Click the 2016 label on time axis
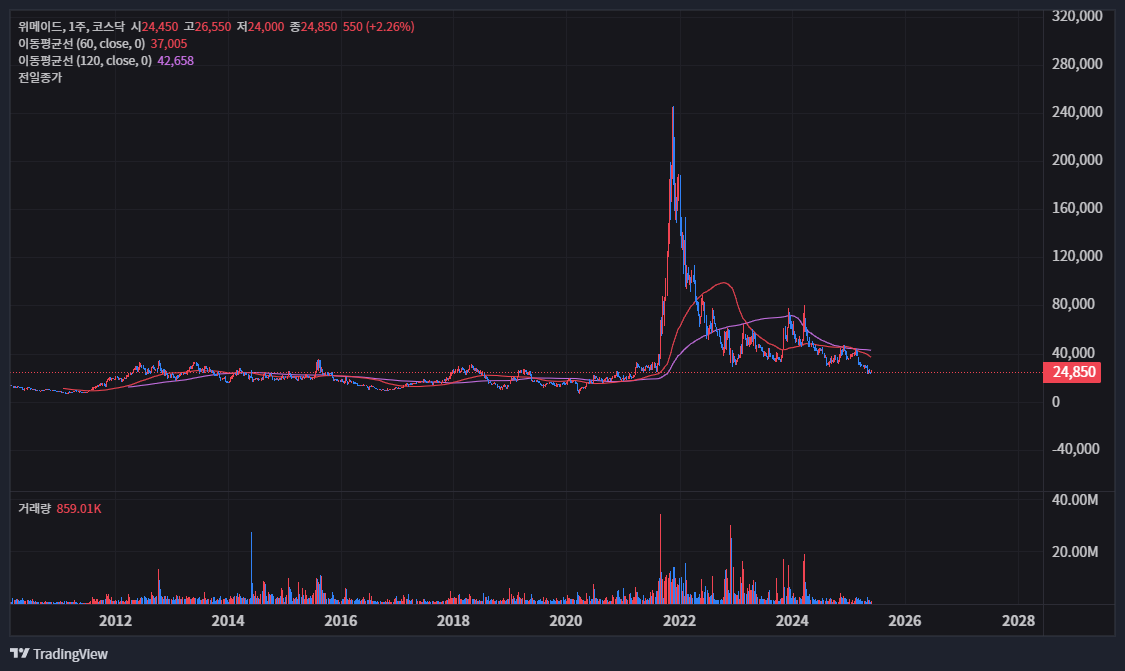Image resolution: width=1125 pixels, height=671 pixels. coord(341,621)
